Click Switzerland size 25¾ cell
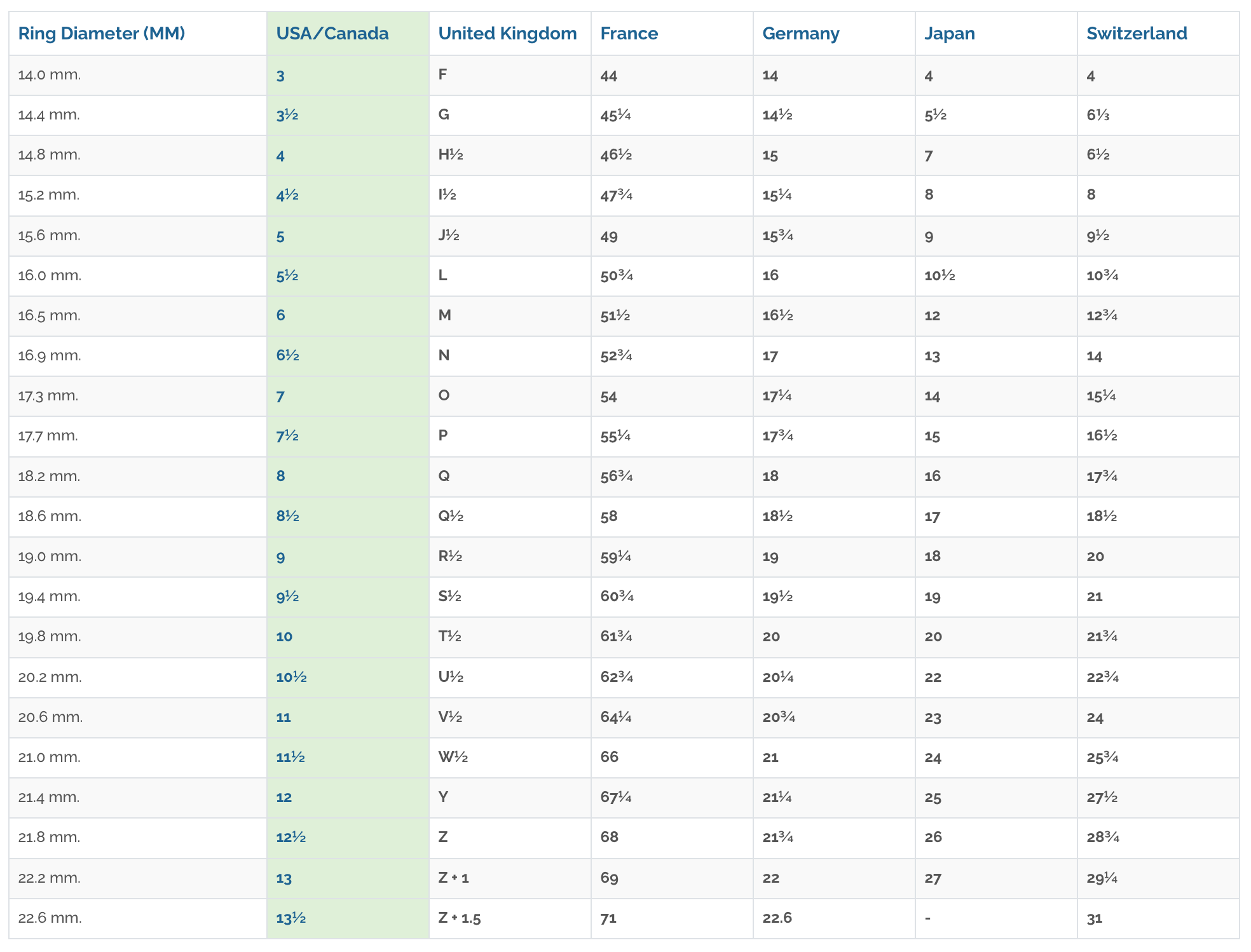Screen dimensions: 1251x952 pos(1158,758)
